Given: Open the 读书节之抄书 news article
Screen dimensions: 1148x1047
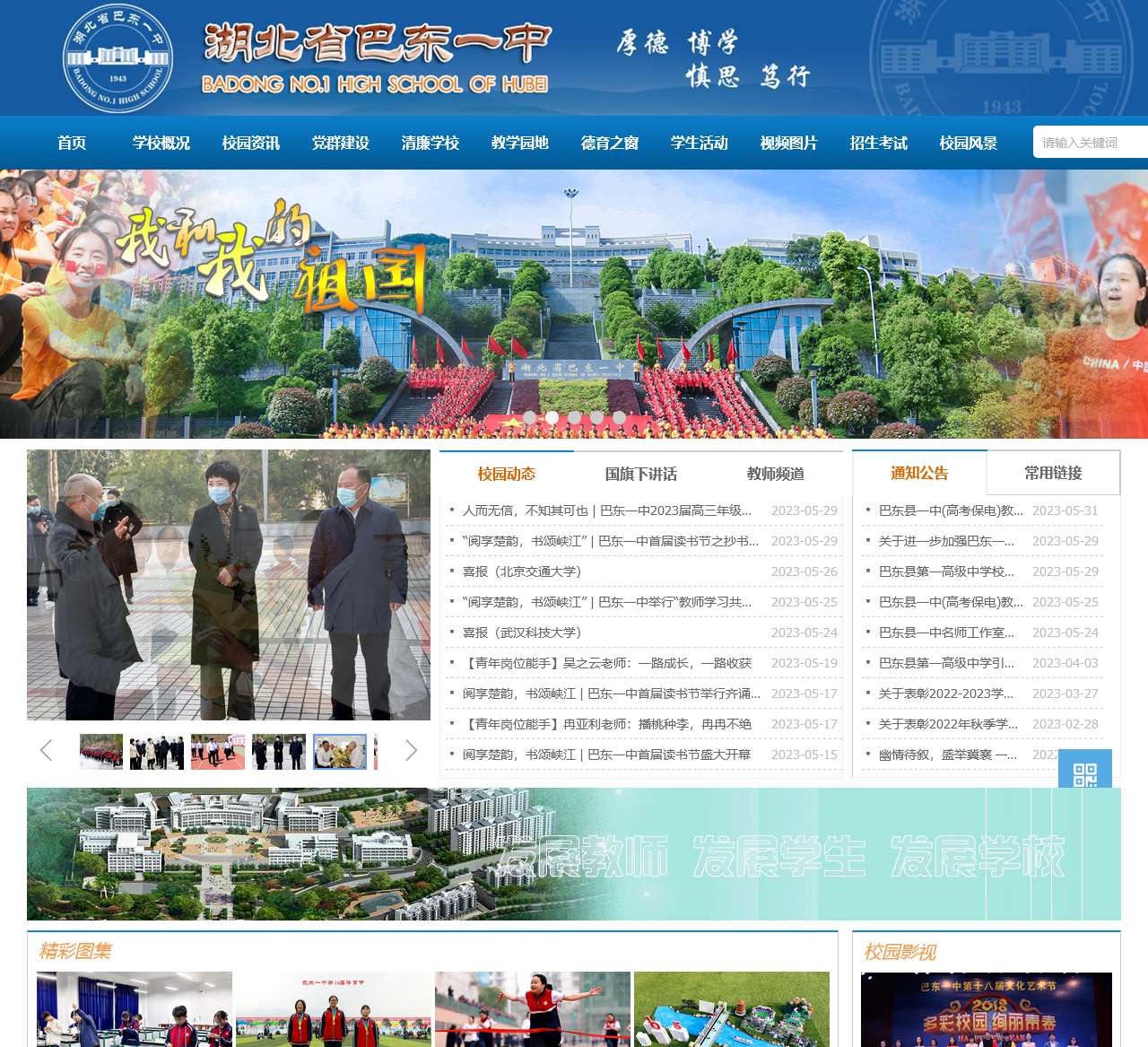Looking at the screenshot, I should coord(611,541).
